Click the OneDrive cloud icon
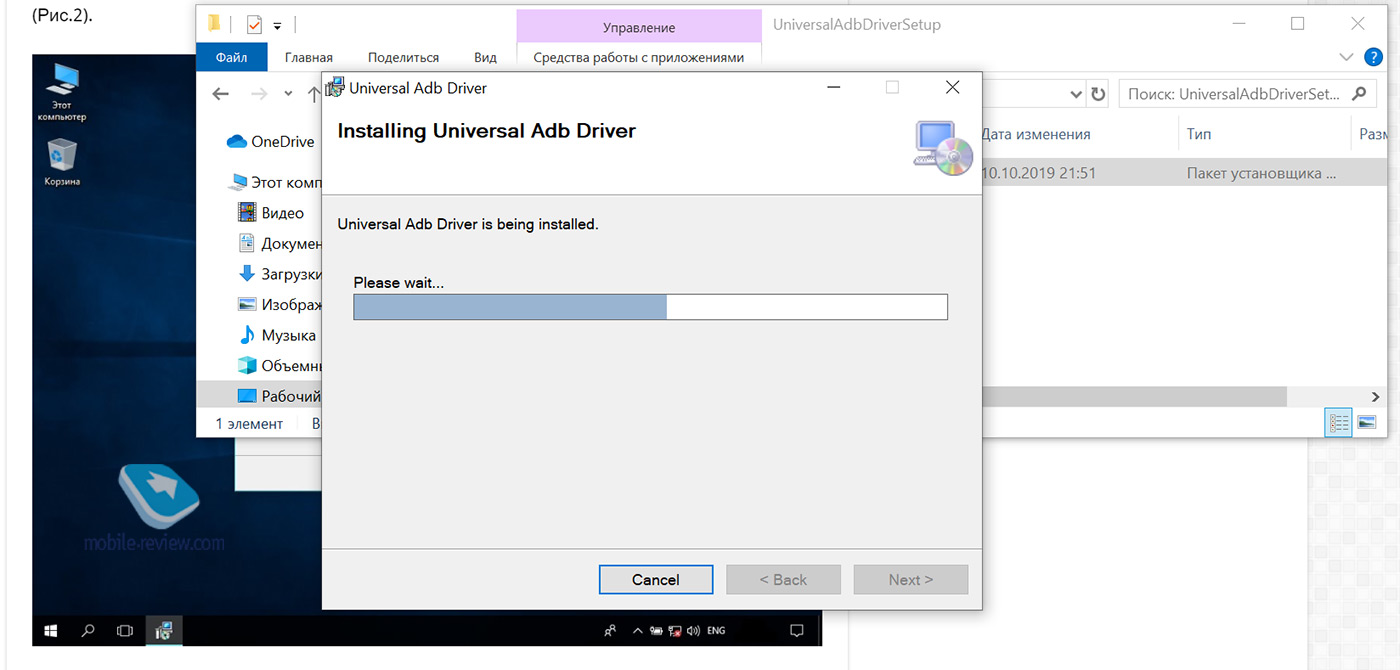This screenshot has width=1400, height=670. point(237,141)
